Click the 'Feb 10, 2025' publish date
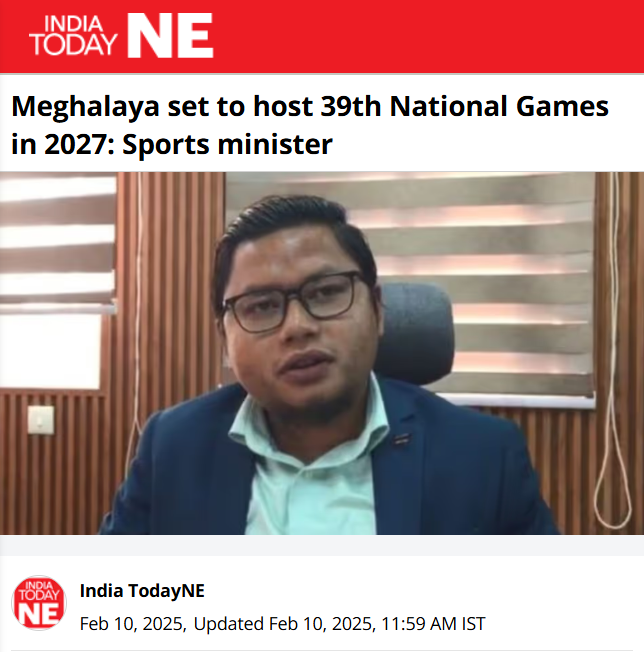 coord(131,624)
